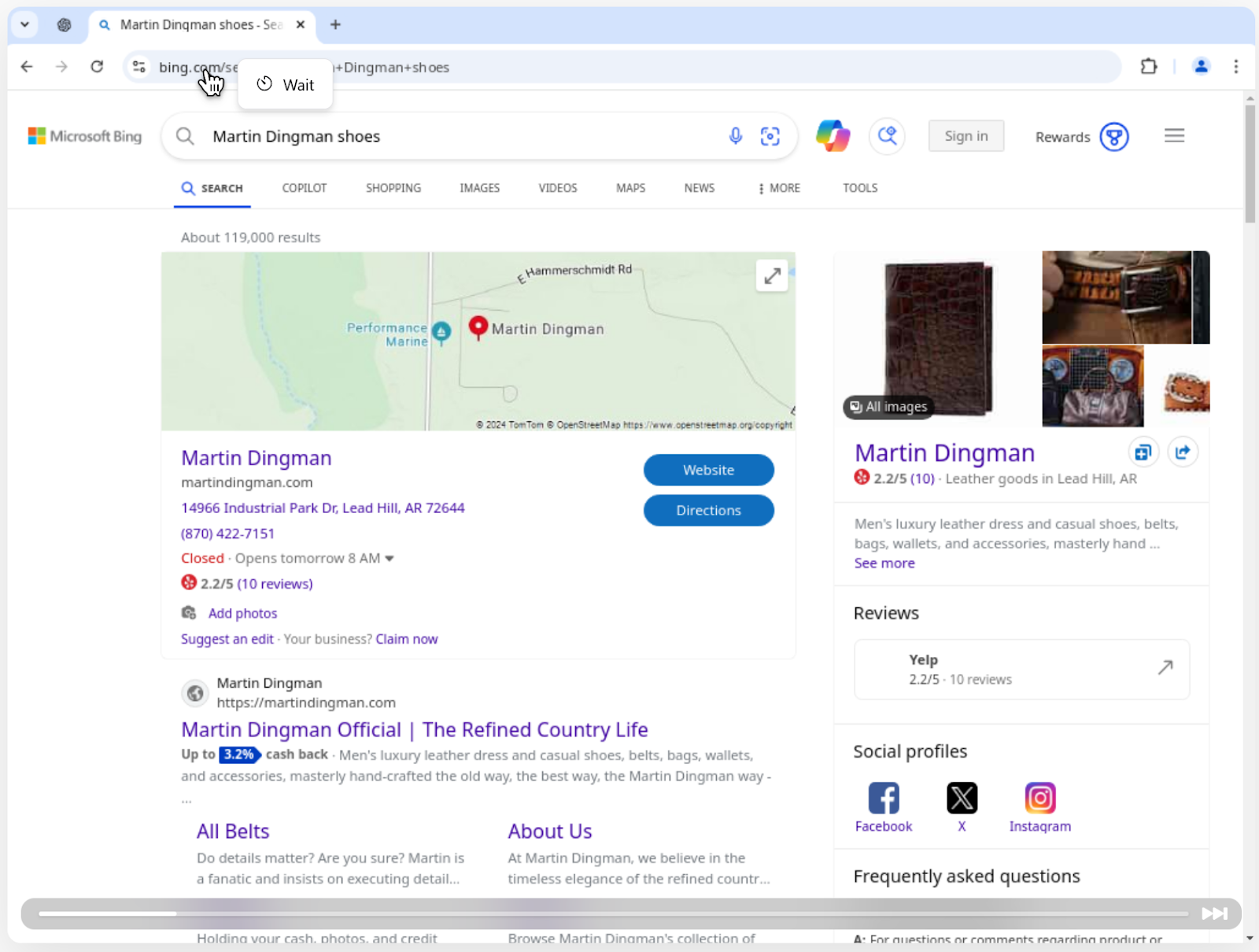Screen dimensions: 1259x952
Task: Open the X social profile
Action: point(962,808)
